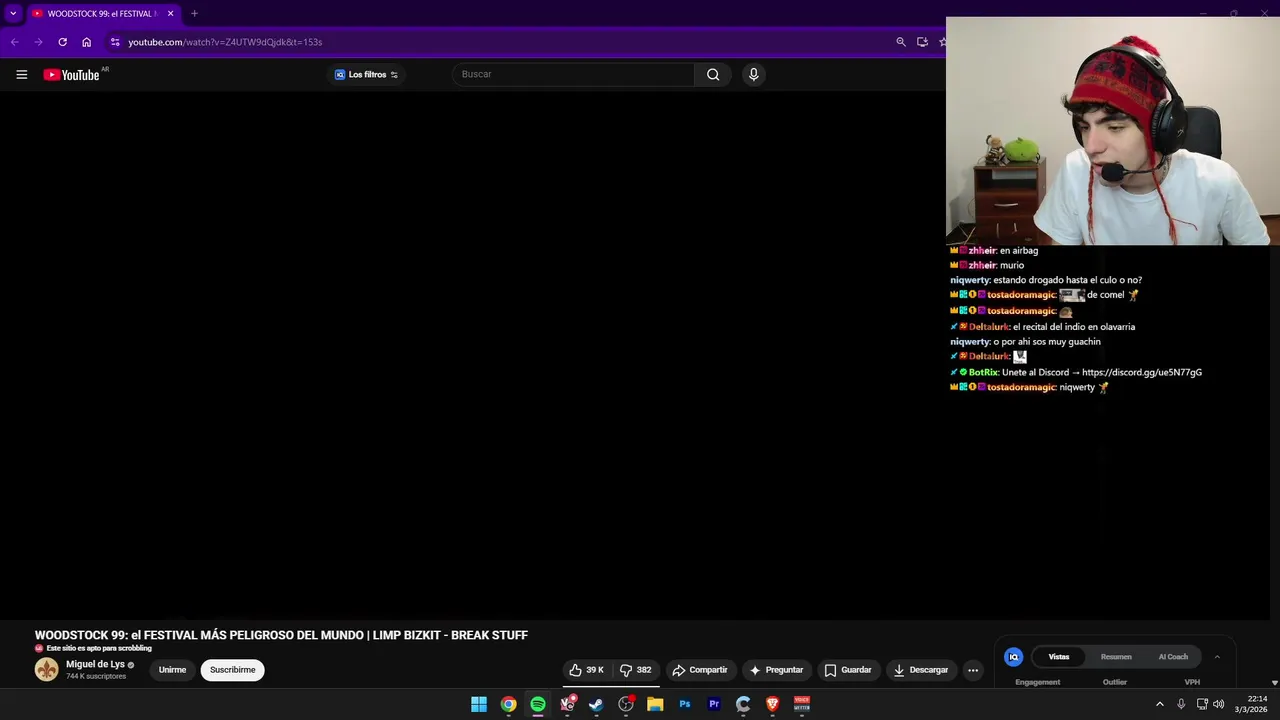Go back with the browser back arrow
Viewport: 1280px width, 720px height.
pos(14,42)
